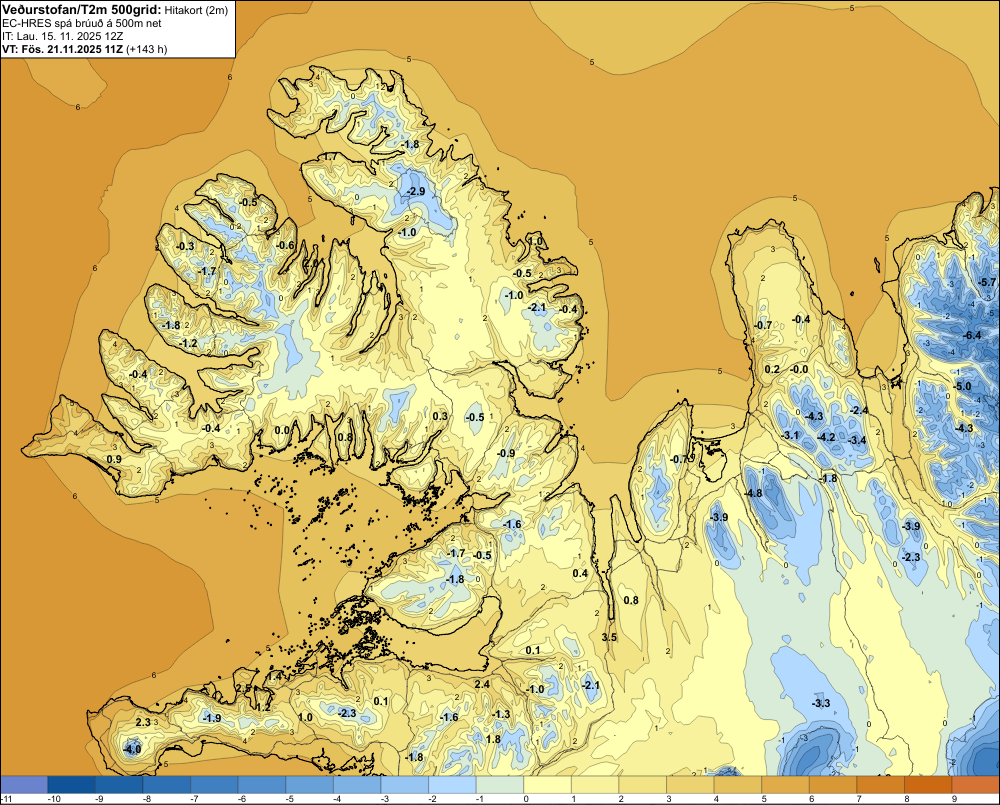Select legend swatch between 8 and 9
The width and height of the screenshot is (1000, 805).
point(929,785)
